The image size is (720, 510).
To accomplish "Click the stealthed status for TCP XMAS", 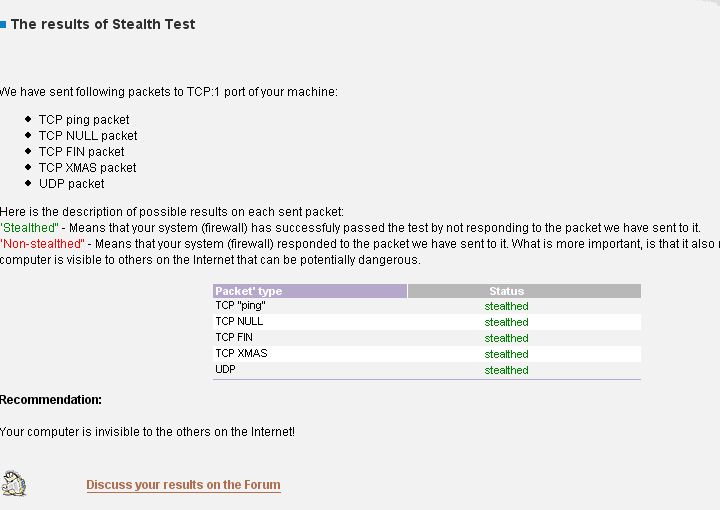I will coord(506,354).
